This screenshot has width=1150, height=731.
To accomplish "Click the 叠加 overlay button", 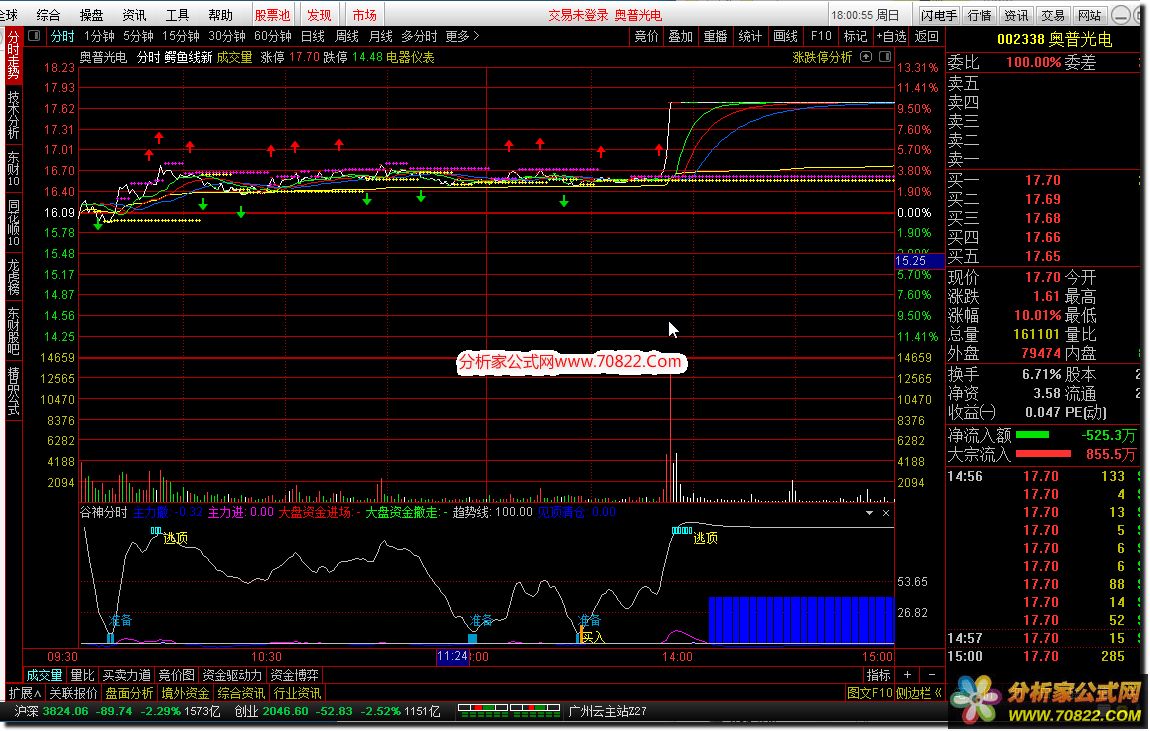I will click(681, 36).
